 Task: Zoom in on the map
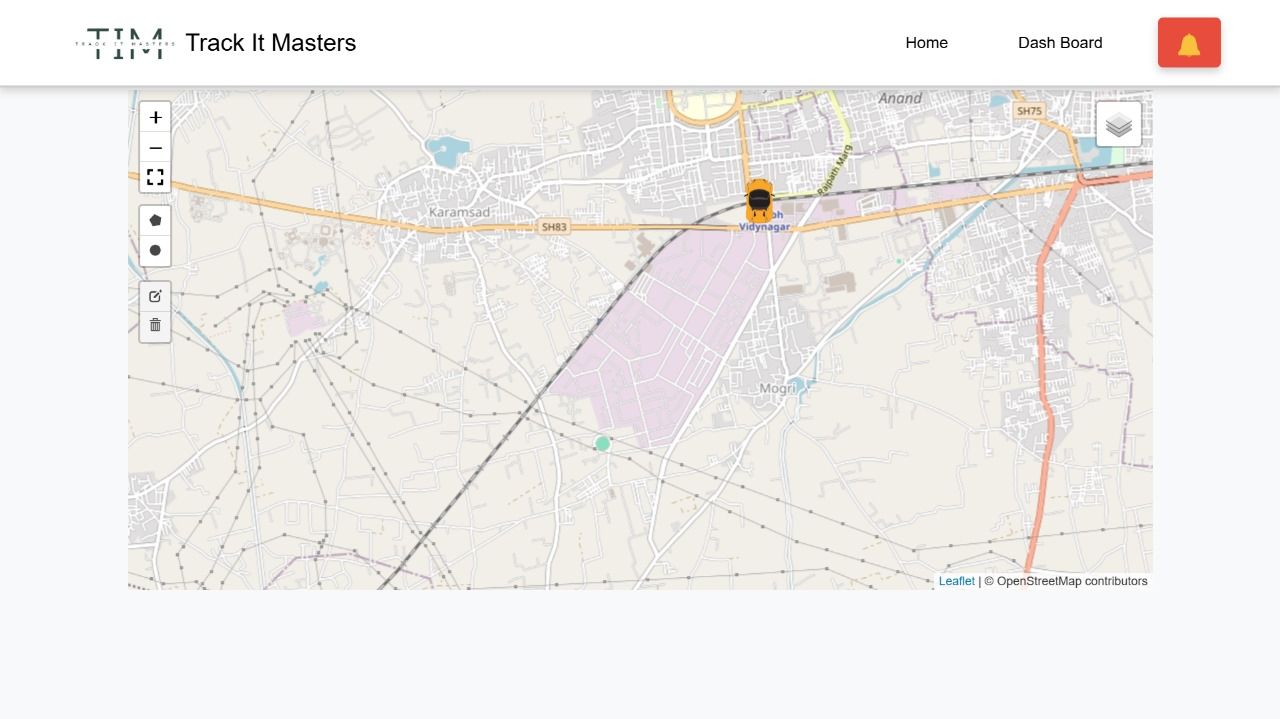155,118
